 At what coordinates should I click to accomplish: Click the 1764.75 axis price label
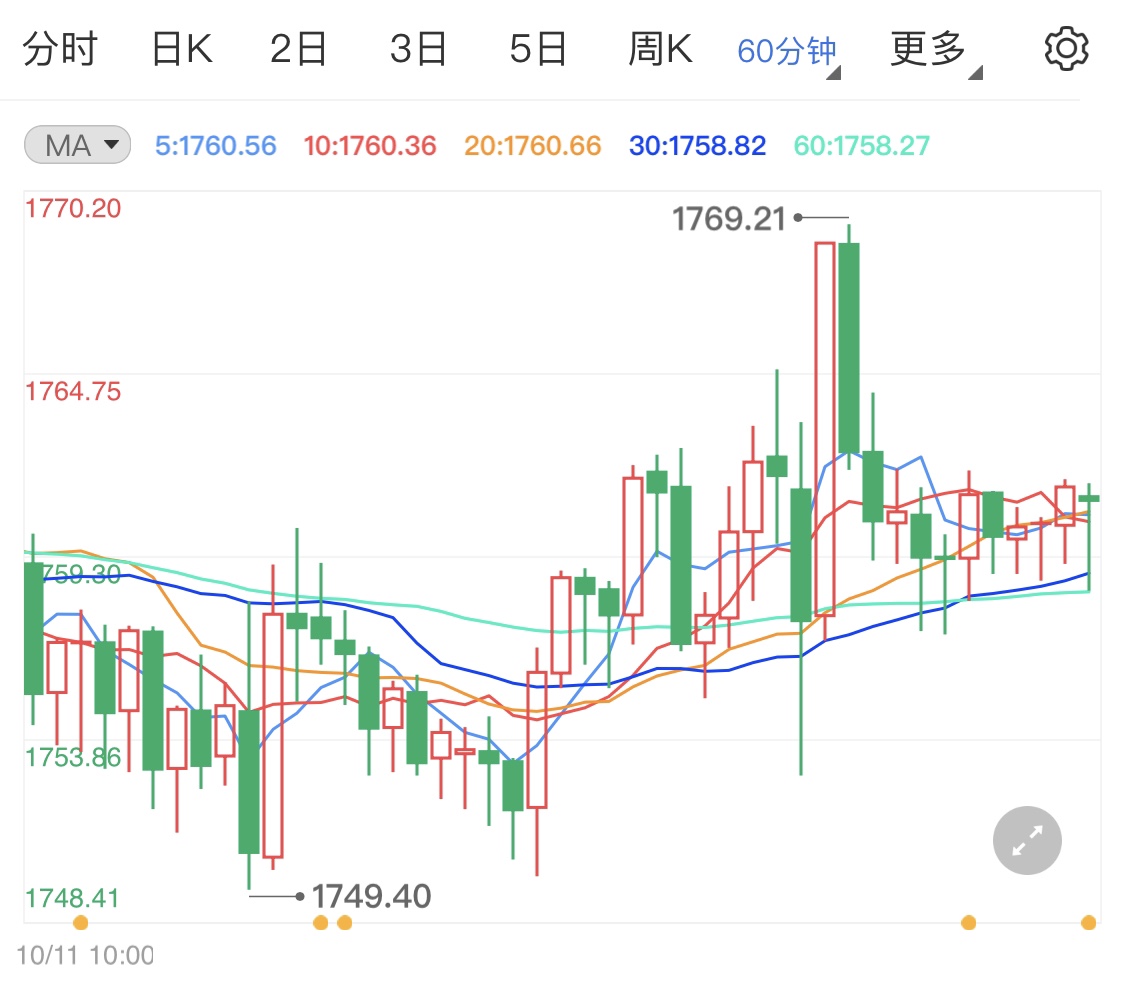[73, 392]
